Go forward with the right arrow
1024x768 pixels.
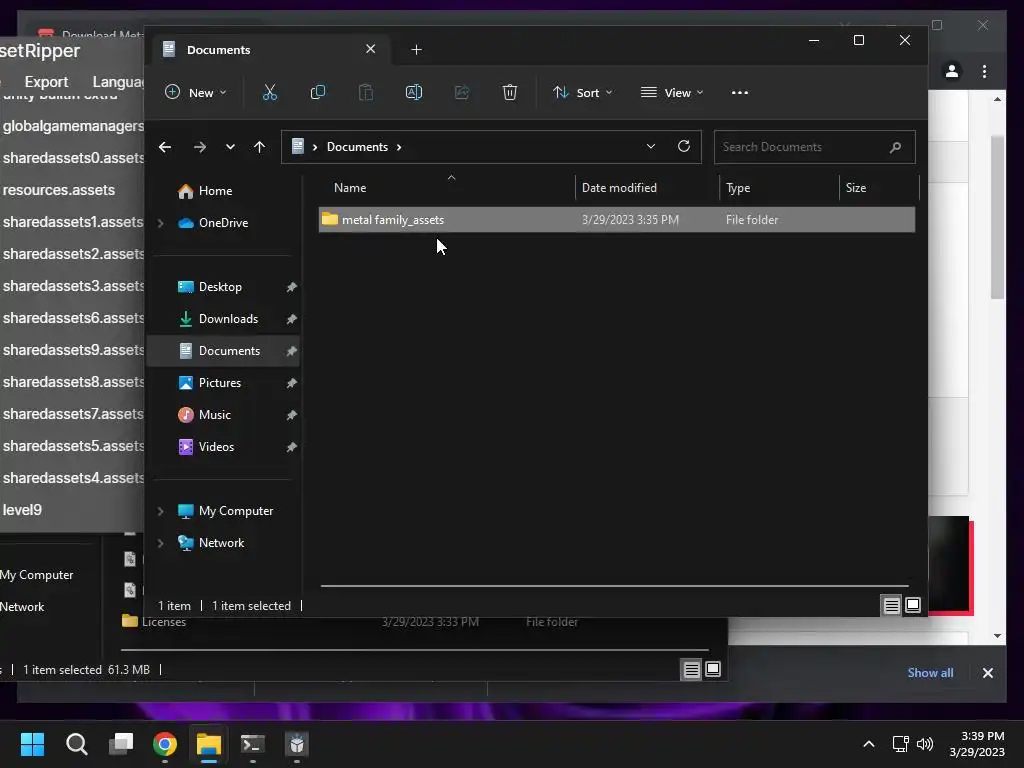[x=200, y=148]
